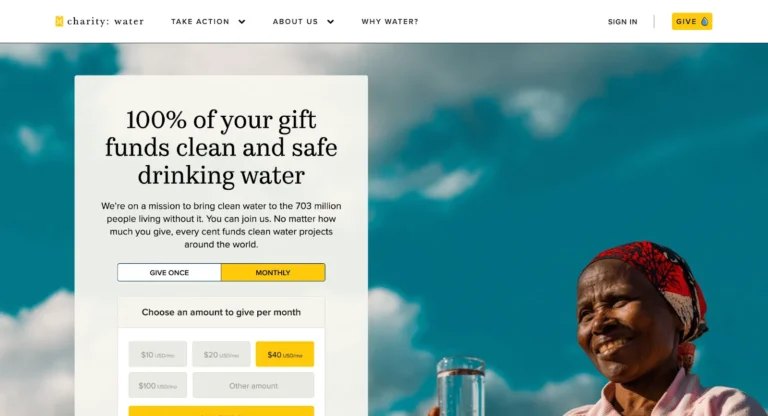Open the Take Action menu
768x416 pixels.
click(200, 22)
